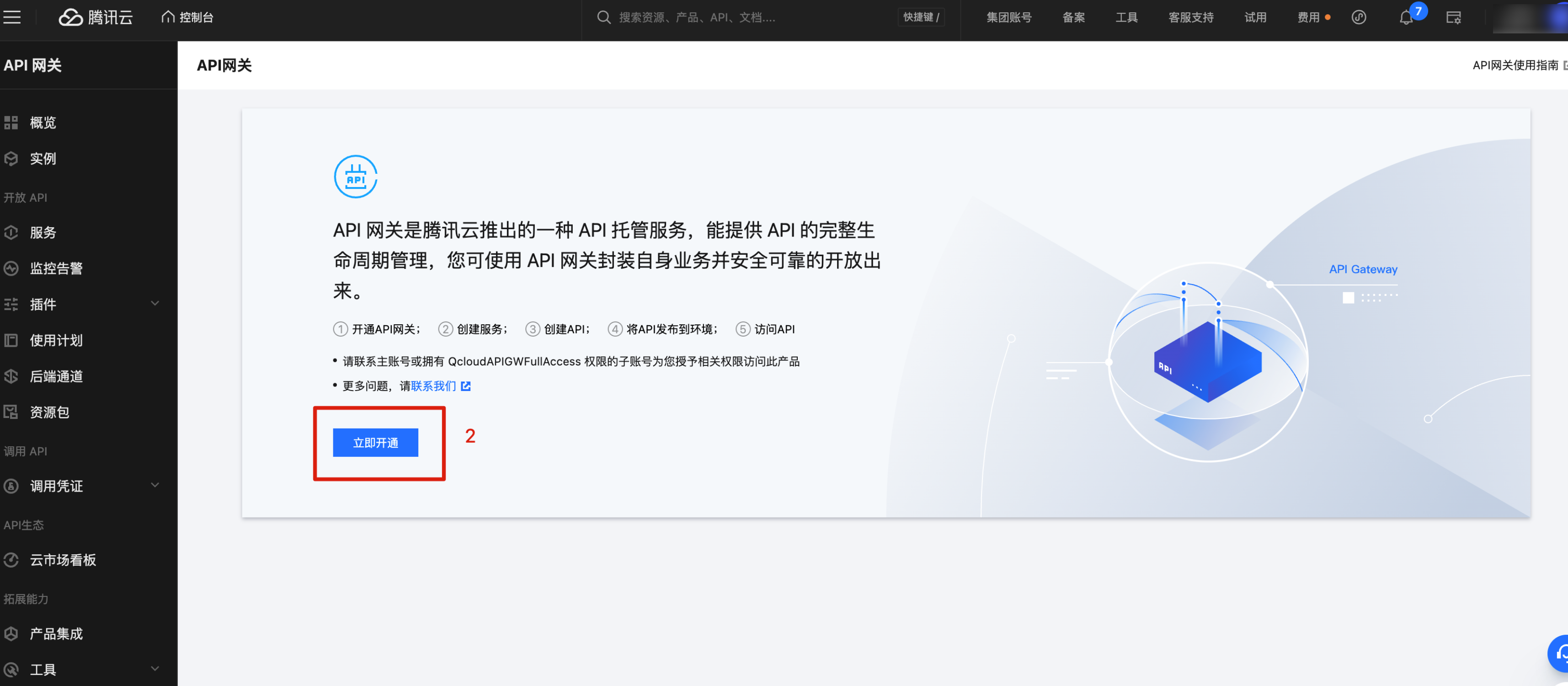1568x686 pixels.
Task: Expand the 插件 submenu chevron
Action: coord(155,303)
